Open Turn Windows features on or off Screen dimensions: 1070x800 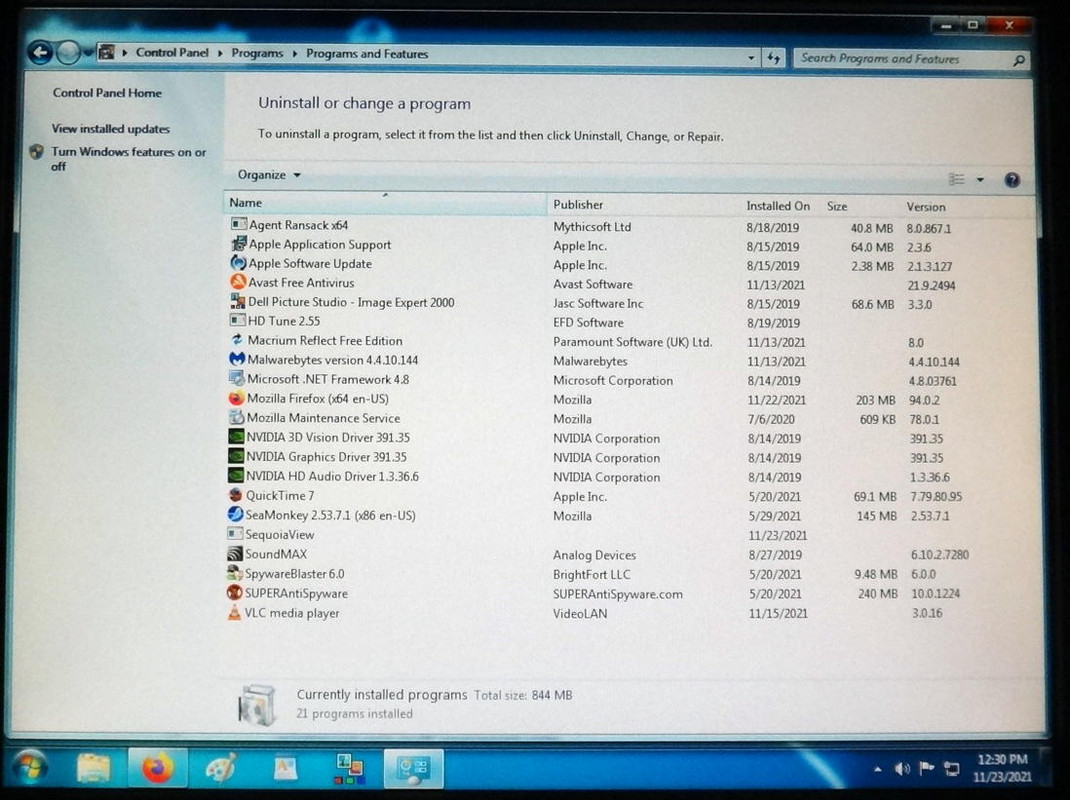[128, 158]
